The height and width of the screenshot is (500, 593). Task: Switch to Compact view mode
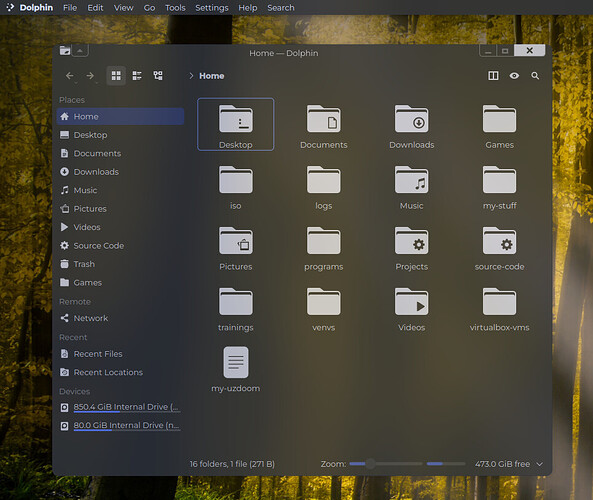[x=137, y=76]
